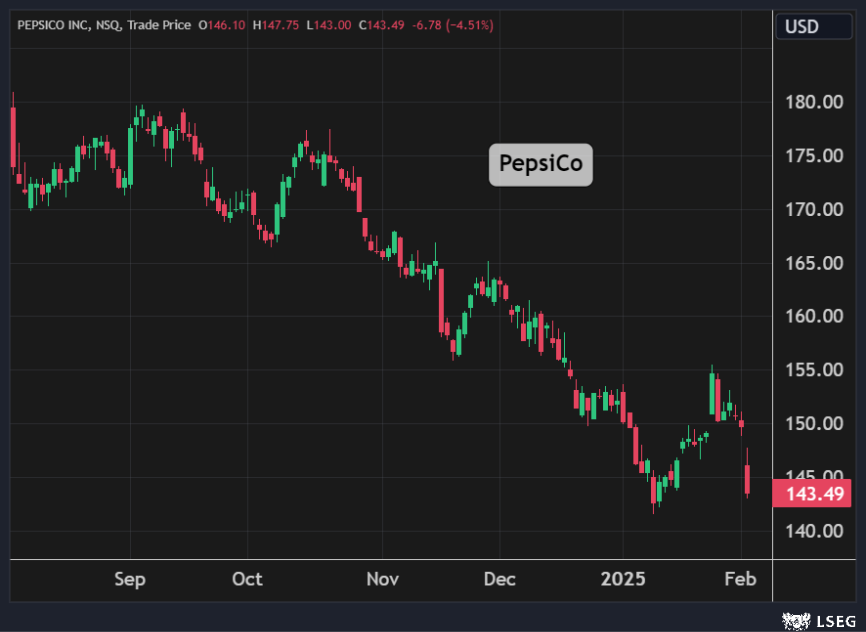Click the Dec label on time axis
The width and height of the screenshot is (866, 632).
pos(500,579)
